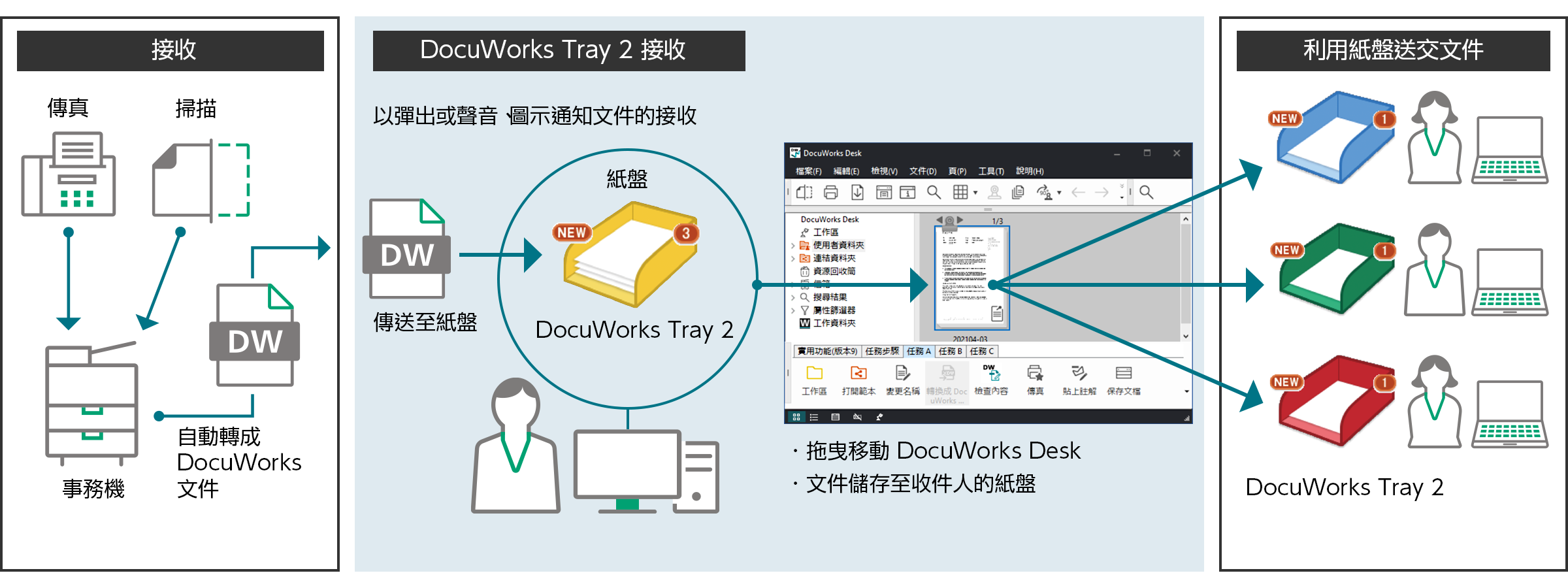Viewport: 1568px width, 588px height.
Task: Click the 貼上註解 paste annotation icon
Action: [x=1079, y=374]
